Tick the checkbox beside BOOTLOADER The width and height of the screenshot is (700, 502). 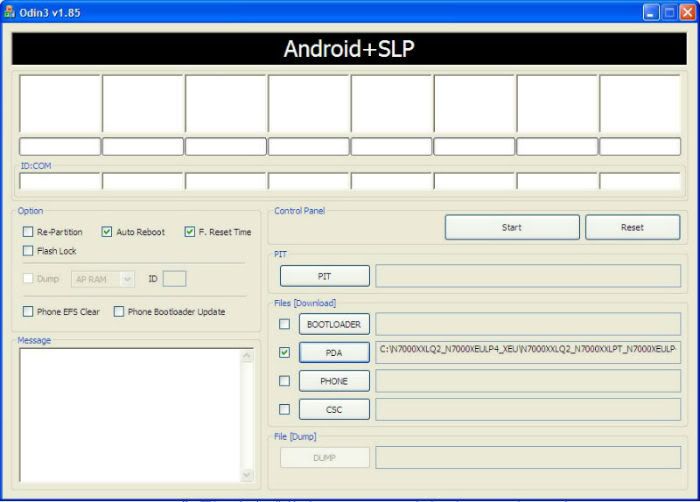pos(284,324)
